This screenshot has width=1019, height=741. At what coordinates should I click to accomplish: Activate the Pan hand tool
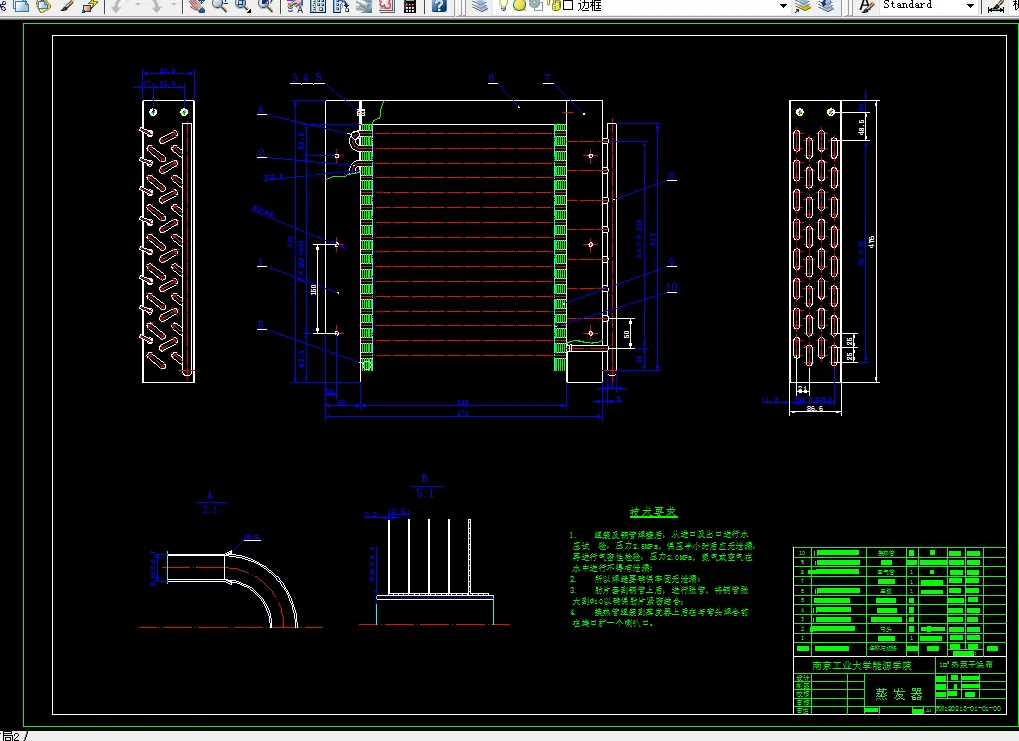tap(197, 5)
